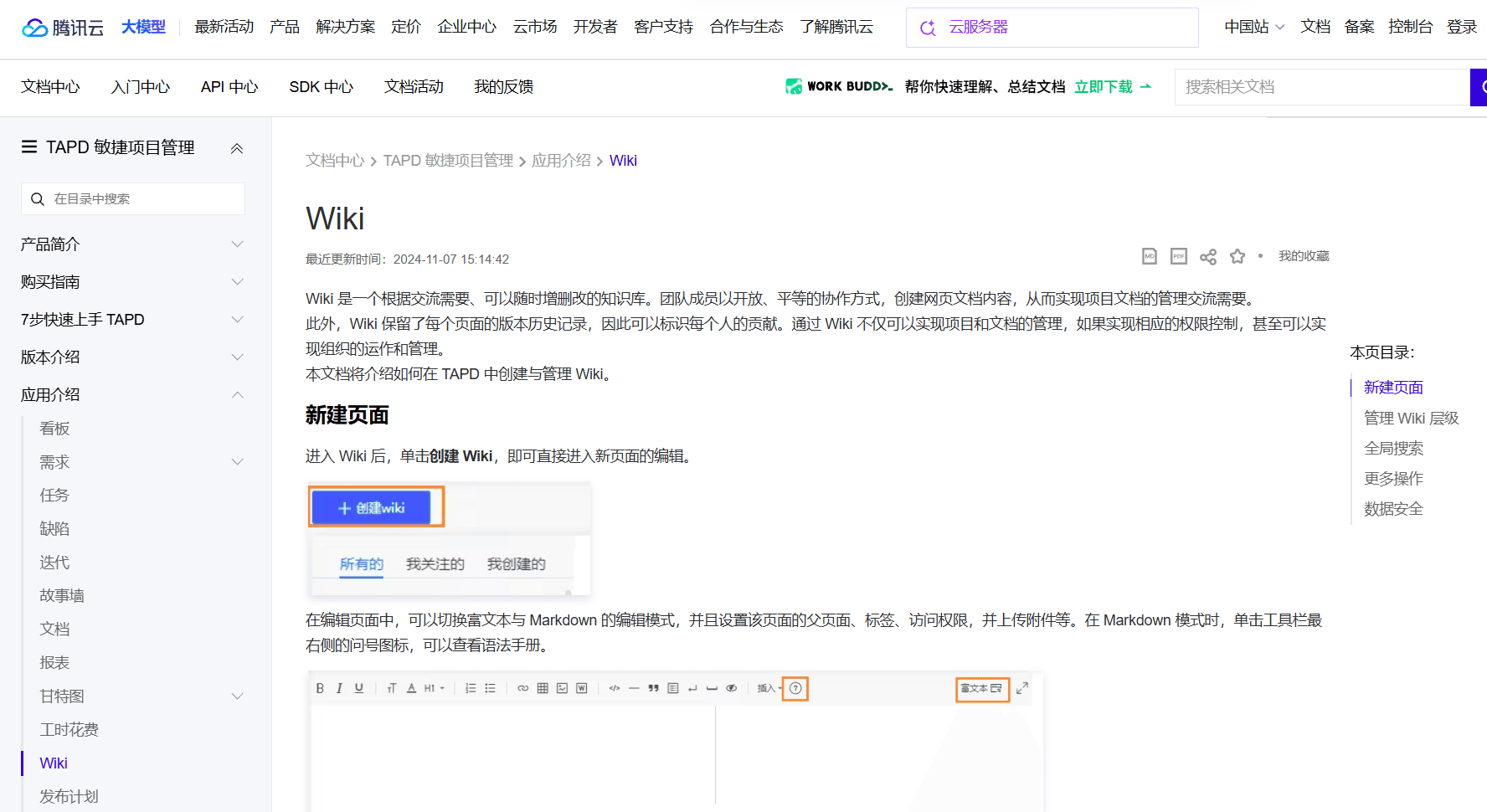Collapse the TAPD 敏捷项目管理 sidebar with its arrow

(237, 148)
